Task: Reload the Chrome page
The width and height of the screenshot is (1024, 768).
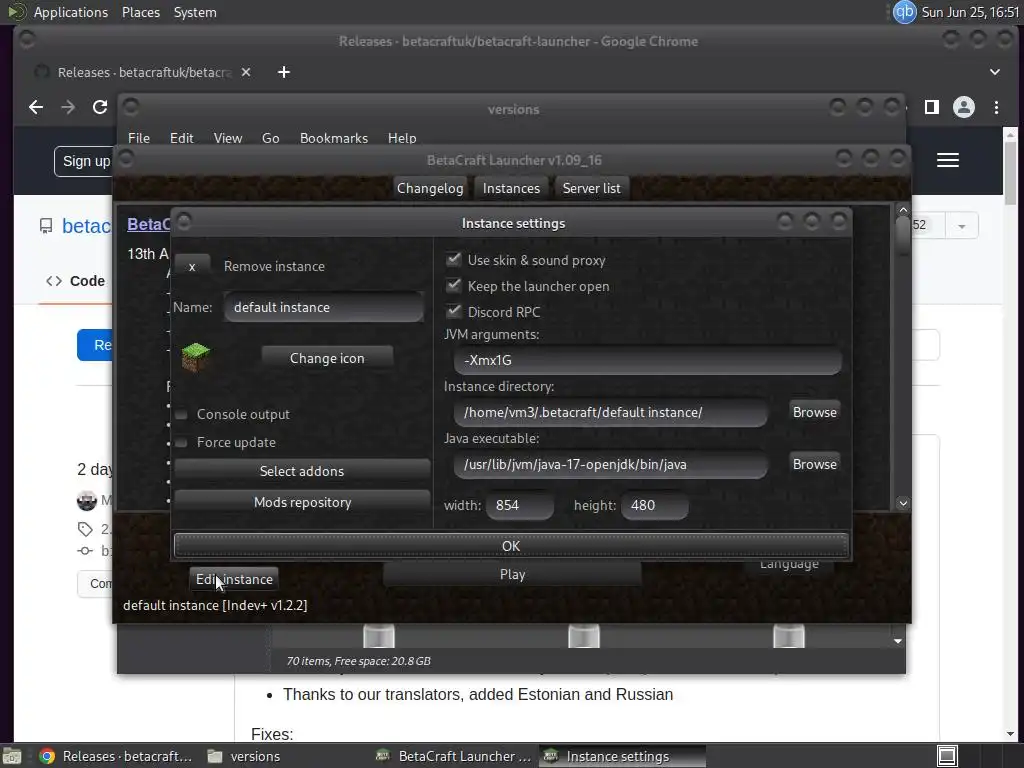Action: click(100, 107)
